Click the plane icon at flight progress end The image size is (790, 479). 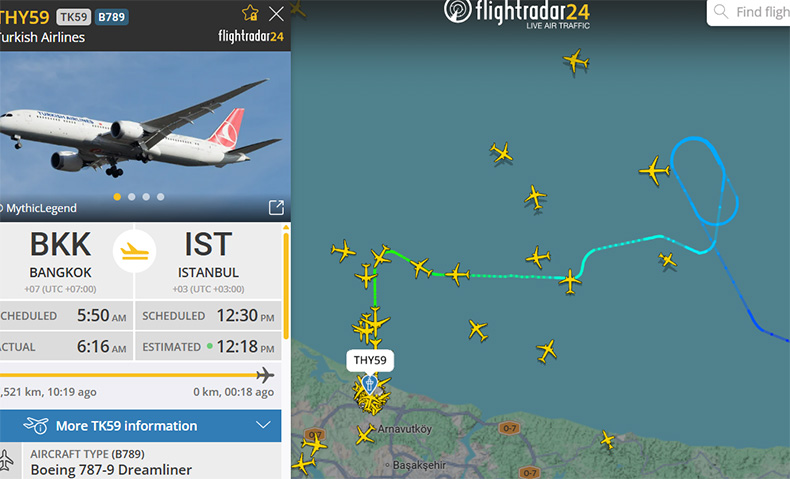pyautogui.click(x=265, y=375)
